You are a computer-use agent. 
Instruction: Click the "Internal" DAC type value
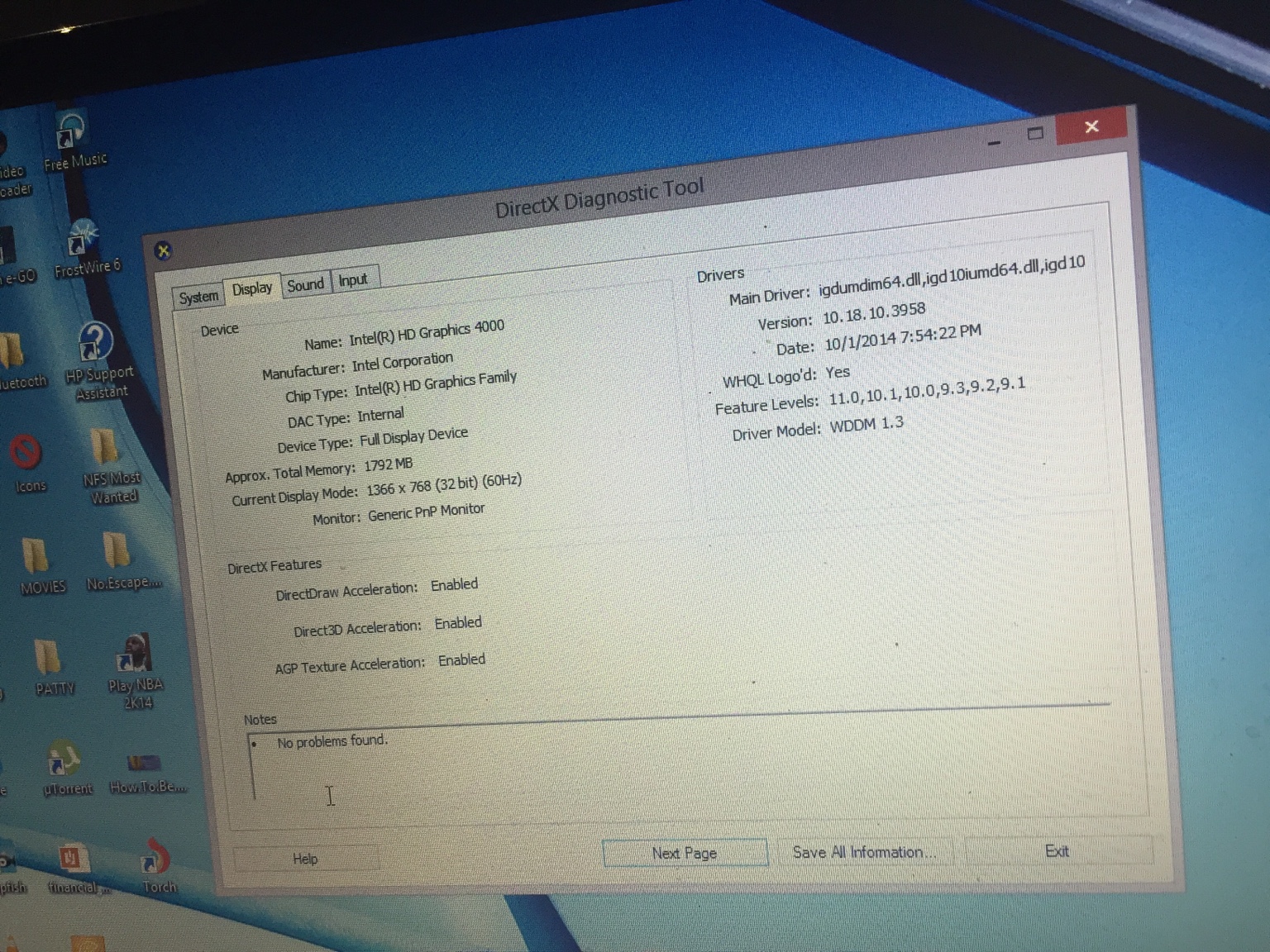point(381,415)
